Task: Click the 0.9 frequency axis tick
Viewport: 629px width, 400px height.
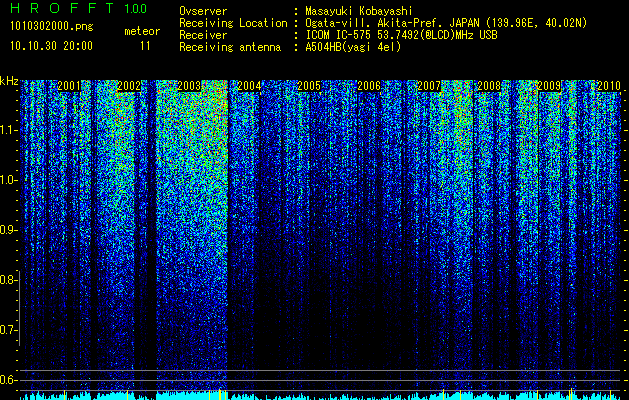Action: click(8, 230)
